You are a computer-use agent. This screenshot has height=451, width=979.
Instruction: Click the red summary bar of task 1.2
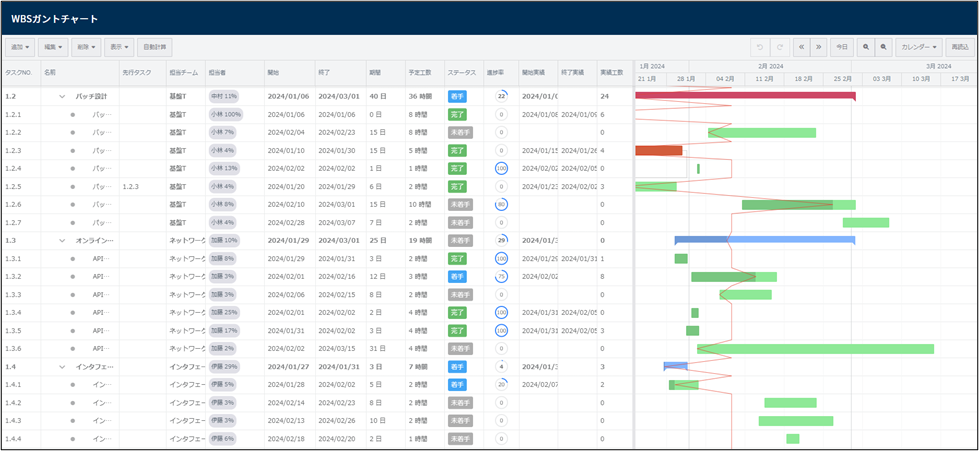point(745,96)
